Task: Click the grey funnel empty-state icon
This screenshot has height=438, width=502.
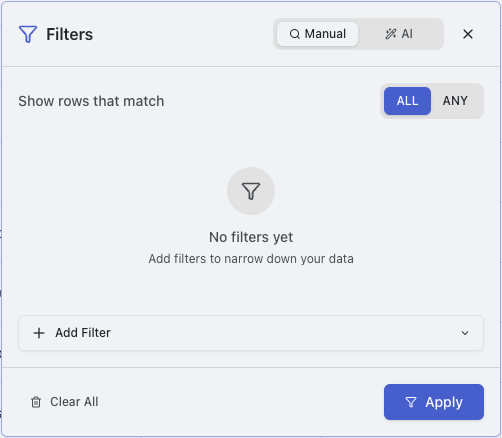Action: click(251, 191)
